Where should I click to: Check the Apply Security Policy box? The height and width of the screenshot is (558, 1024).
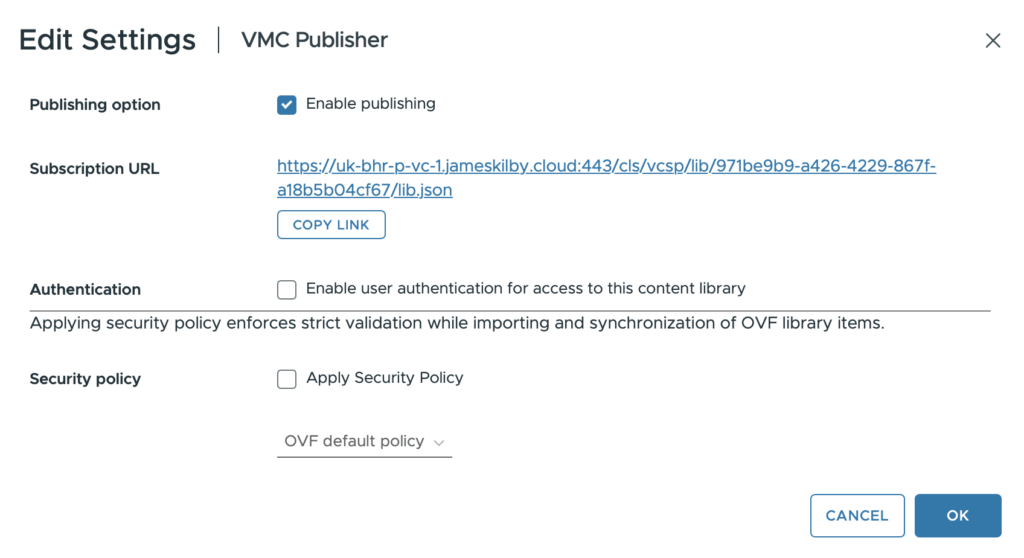287,379
